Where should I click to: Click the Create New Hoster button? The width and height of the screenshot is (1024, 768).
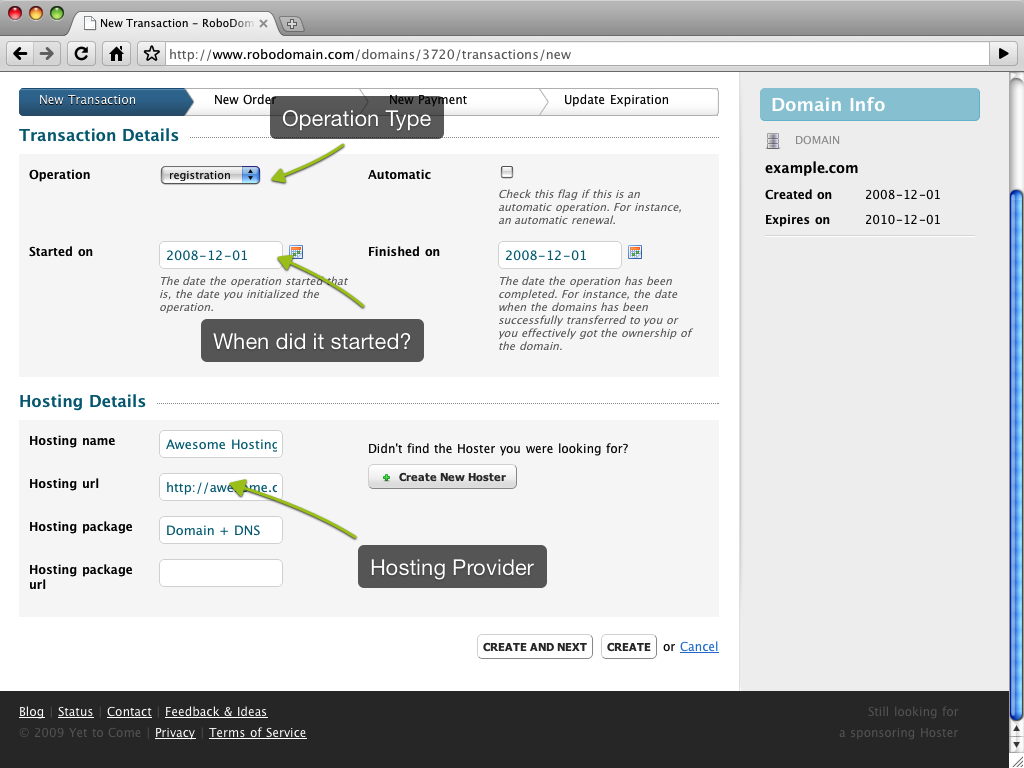442,477
